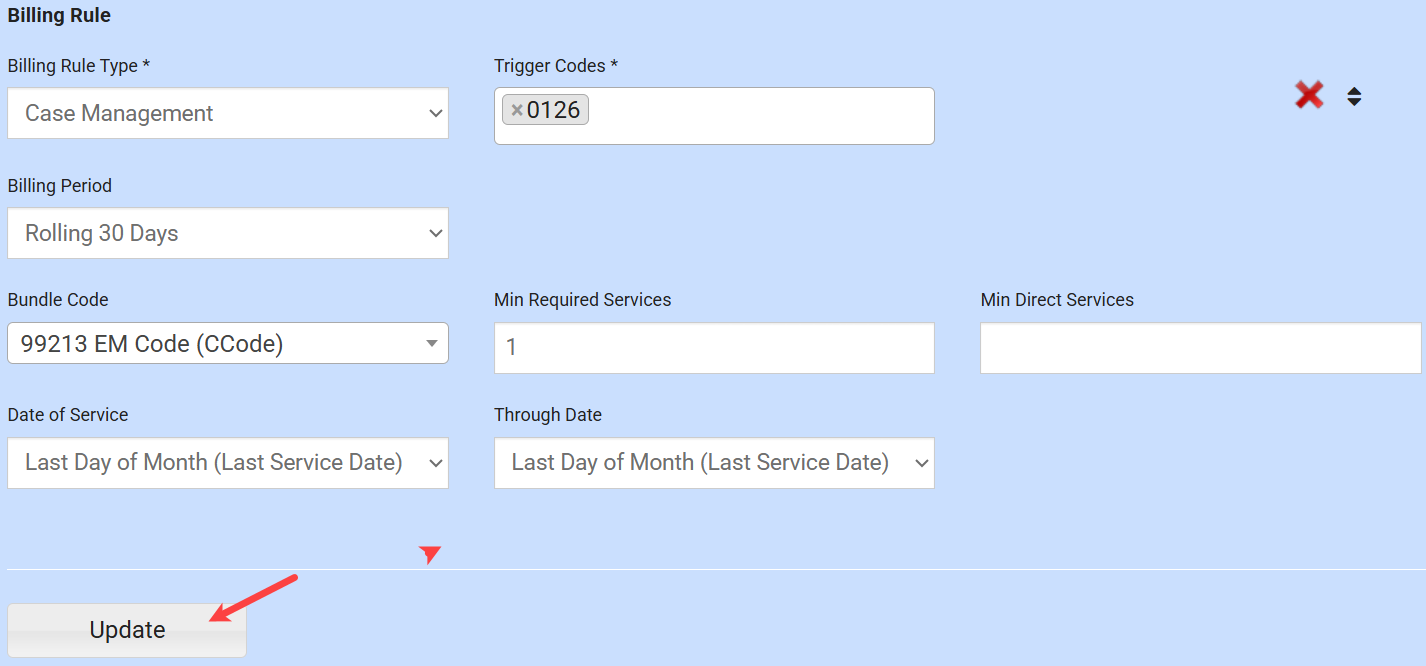Remove the 0126 trigger code tag
This screenshot has width=1426, height=666.
(x=517, y=111)
